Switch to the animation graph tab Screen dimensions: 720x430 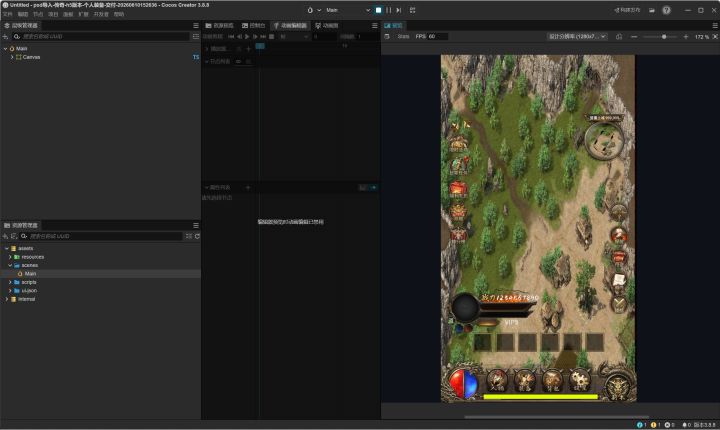point(326,25)
